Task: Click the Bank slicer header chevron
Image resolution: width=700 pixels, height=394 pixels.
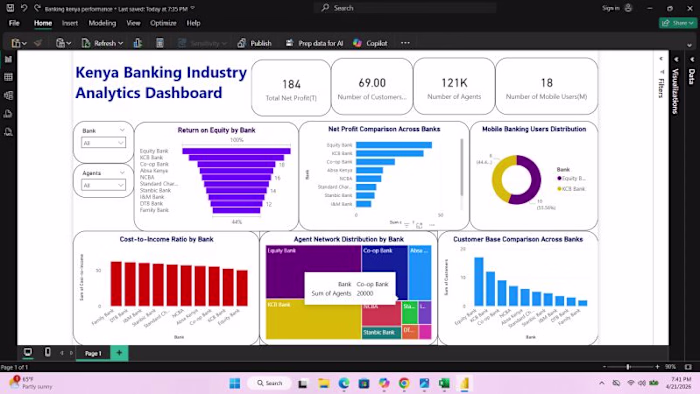Action: coord(122,130)
